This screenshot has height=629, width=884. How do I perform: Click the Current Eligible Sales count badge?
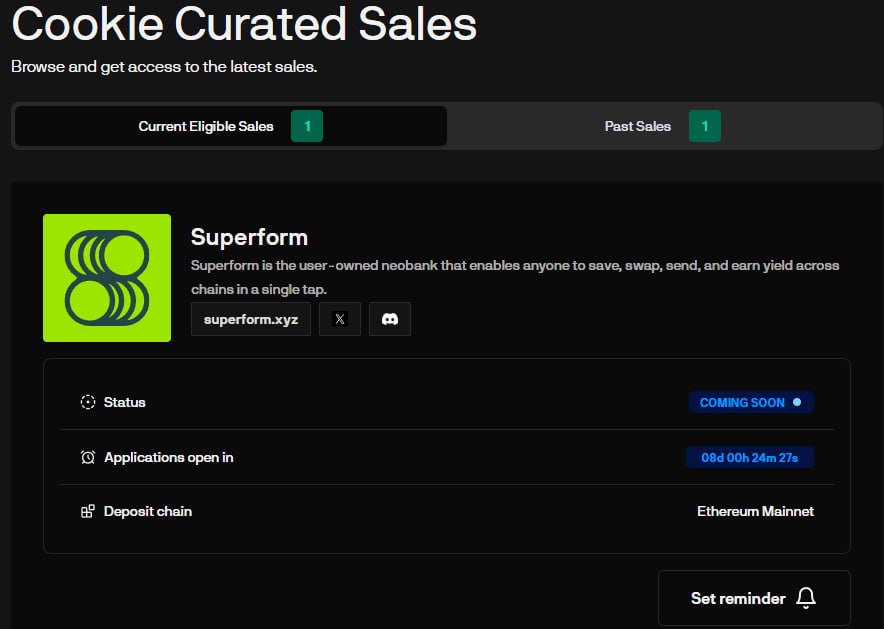pyautogui.click(x=307, y=127)
